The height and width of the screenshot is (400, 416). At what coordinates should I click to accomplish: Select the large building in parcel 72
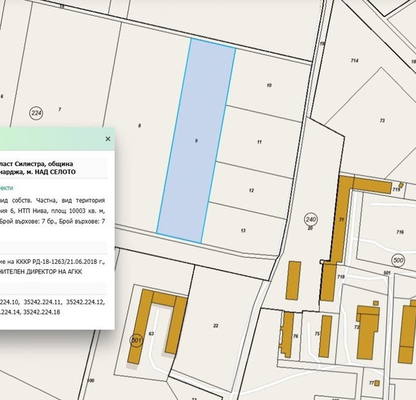tap(368, 332)
